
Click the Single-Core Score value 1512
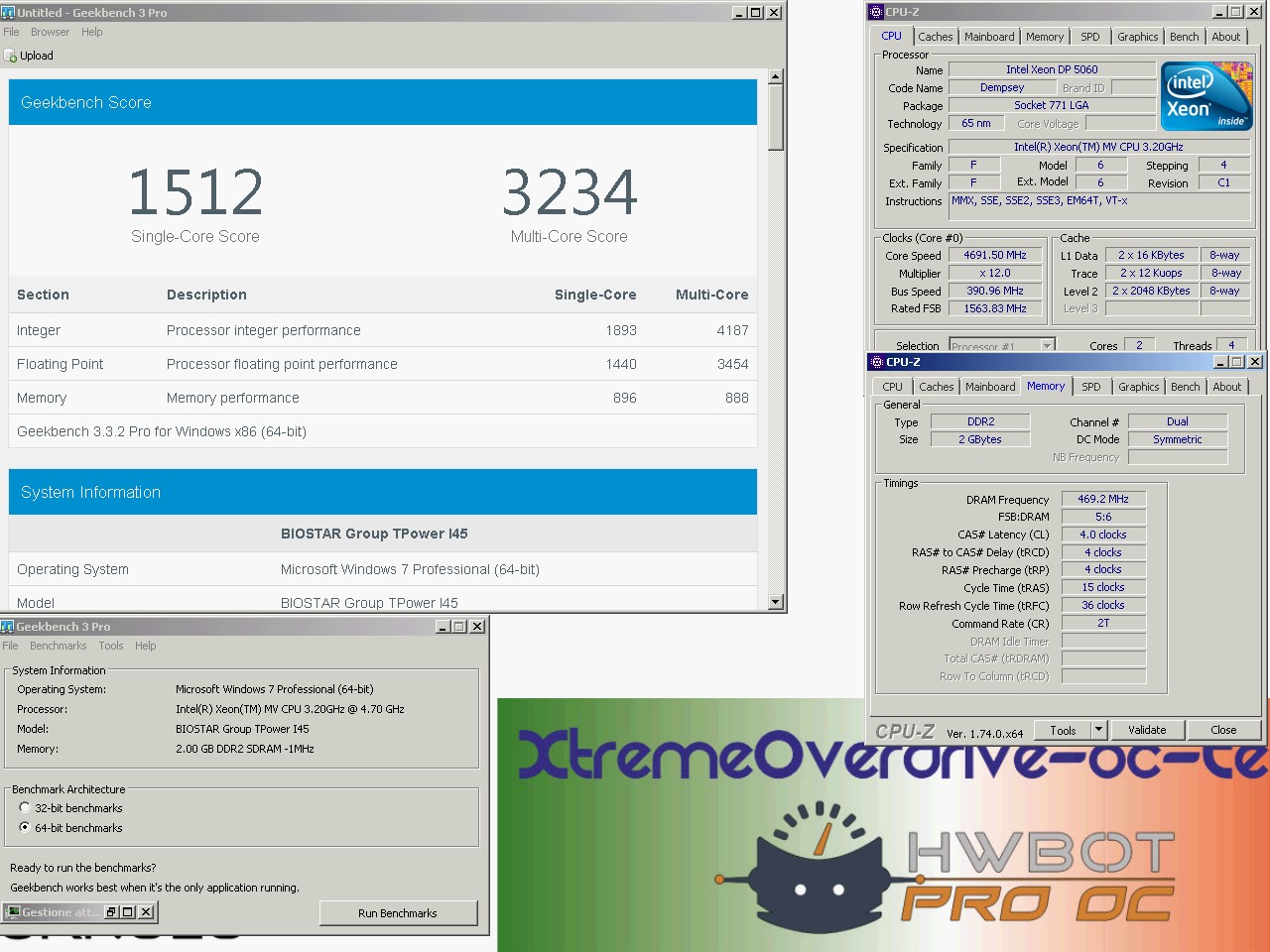[x=195, y=192]
